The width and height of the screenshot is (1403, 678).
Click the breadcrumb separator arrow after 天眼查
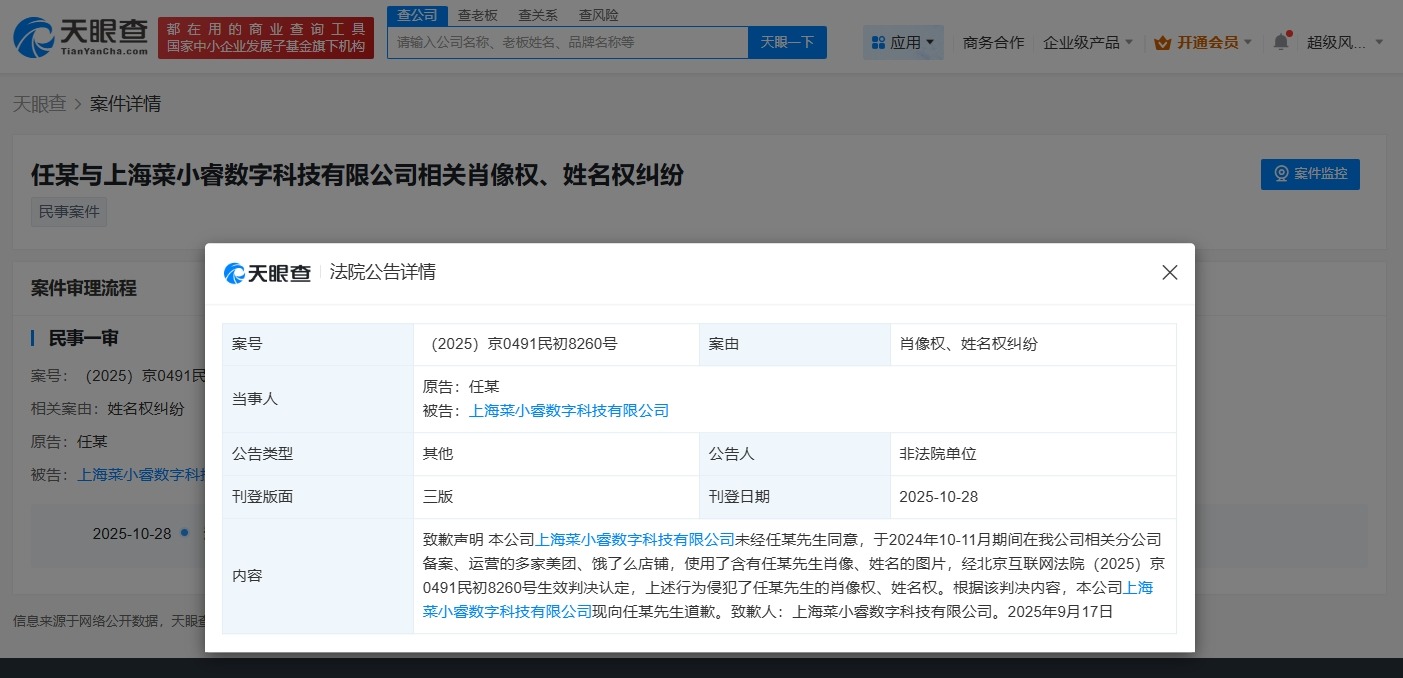80,103
